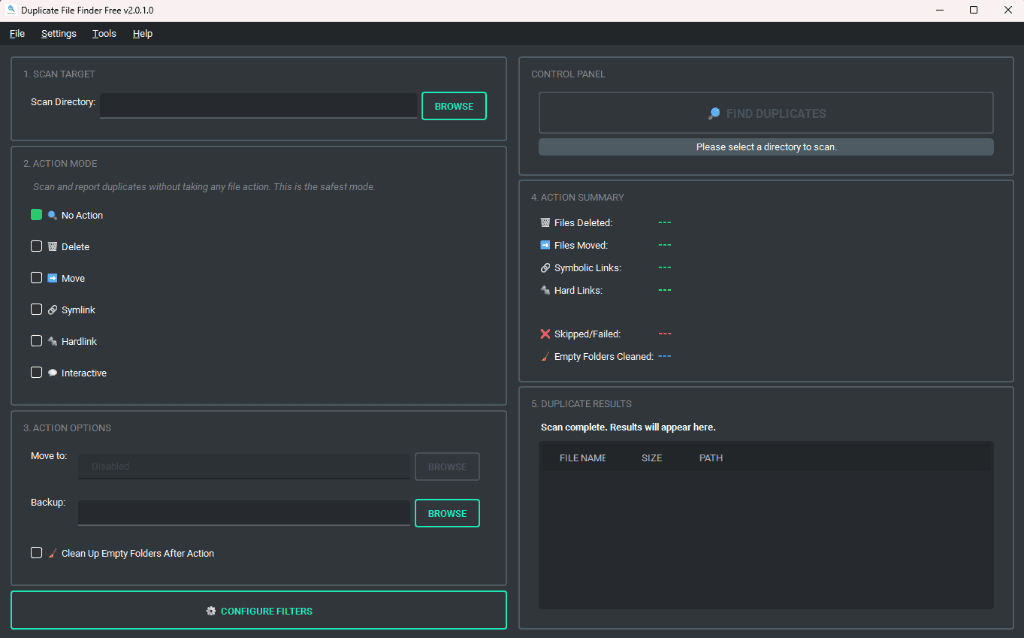Enable Clean Up Empty Folders After Action

pyautogui.click(x=36, y=552)
